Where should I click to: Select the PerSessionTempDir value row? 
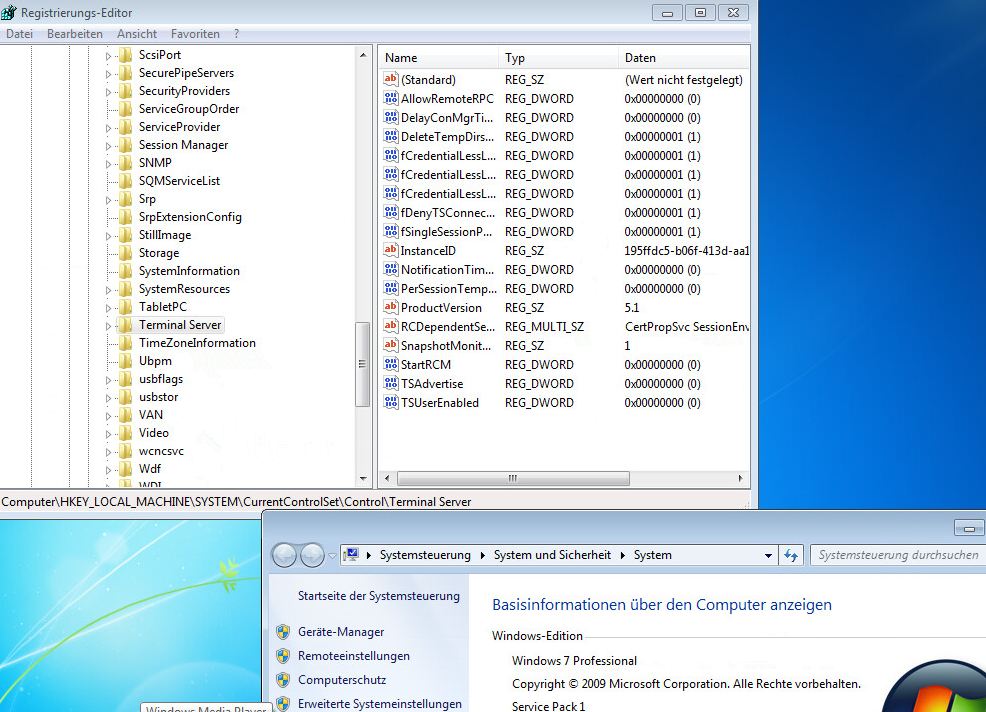(x=564, y=288)
